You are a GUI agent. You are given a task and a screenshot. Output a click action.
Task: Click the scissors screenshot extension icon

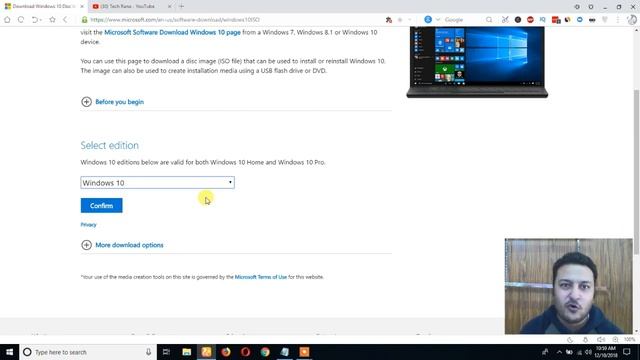[x=505, y=20]
